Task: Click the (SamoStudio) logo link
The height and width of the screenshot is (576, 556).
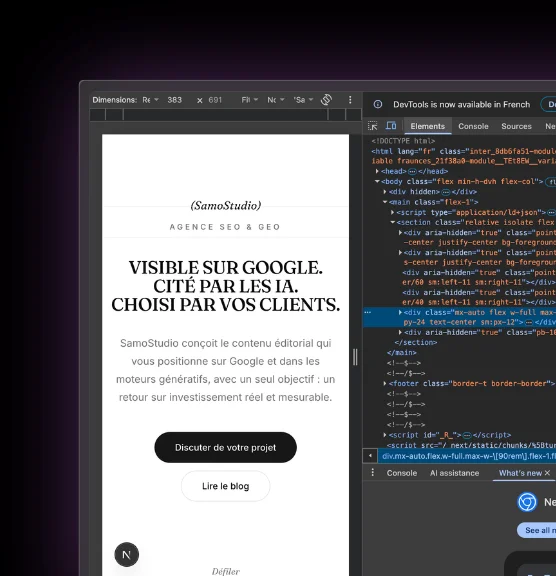Action: [x=226, y=205]
